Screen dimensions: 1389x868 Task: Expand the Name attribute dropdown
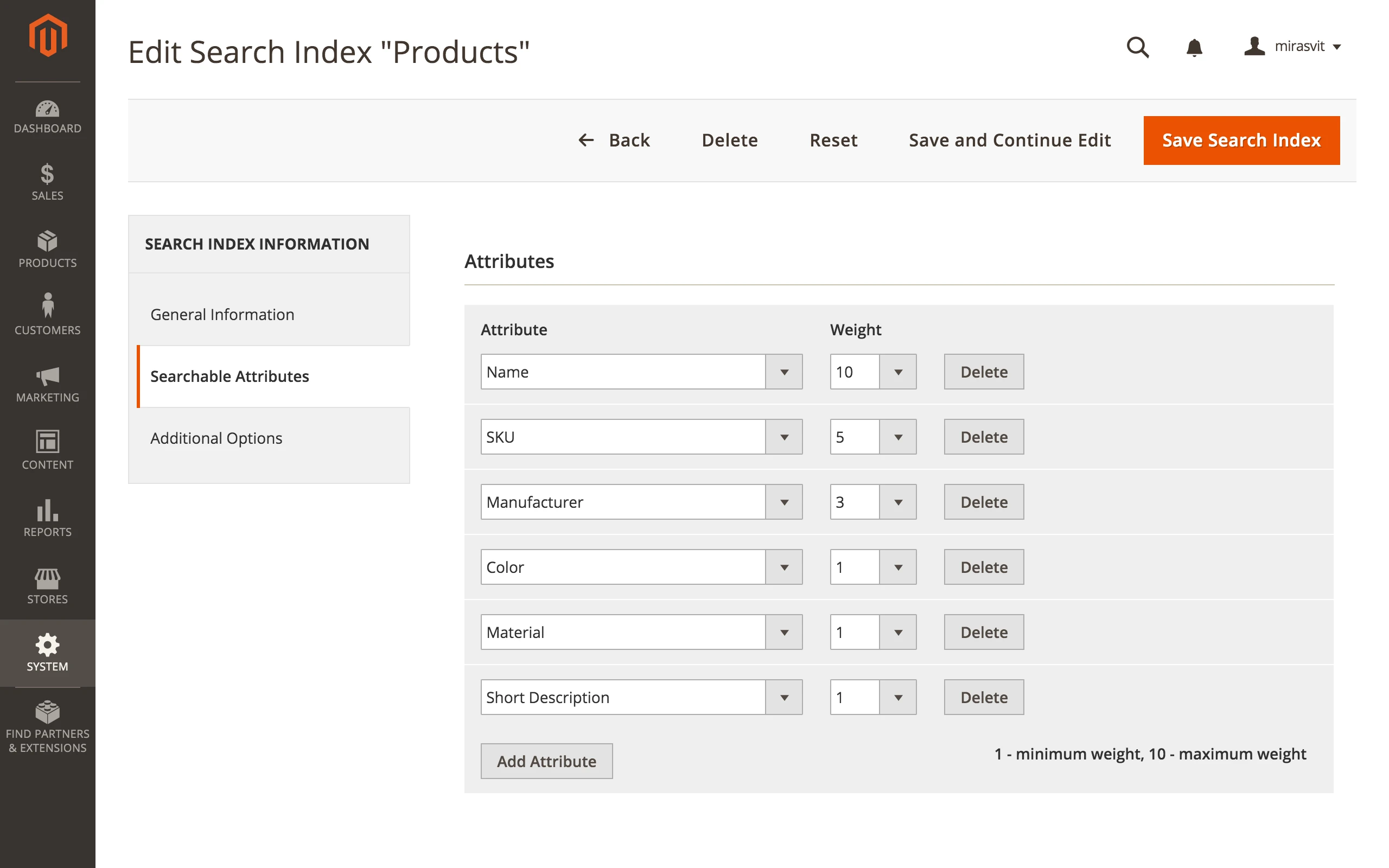[783, 372]
